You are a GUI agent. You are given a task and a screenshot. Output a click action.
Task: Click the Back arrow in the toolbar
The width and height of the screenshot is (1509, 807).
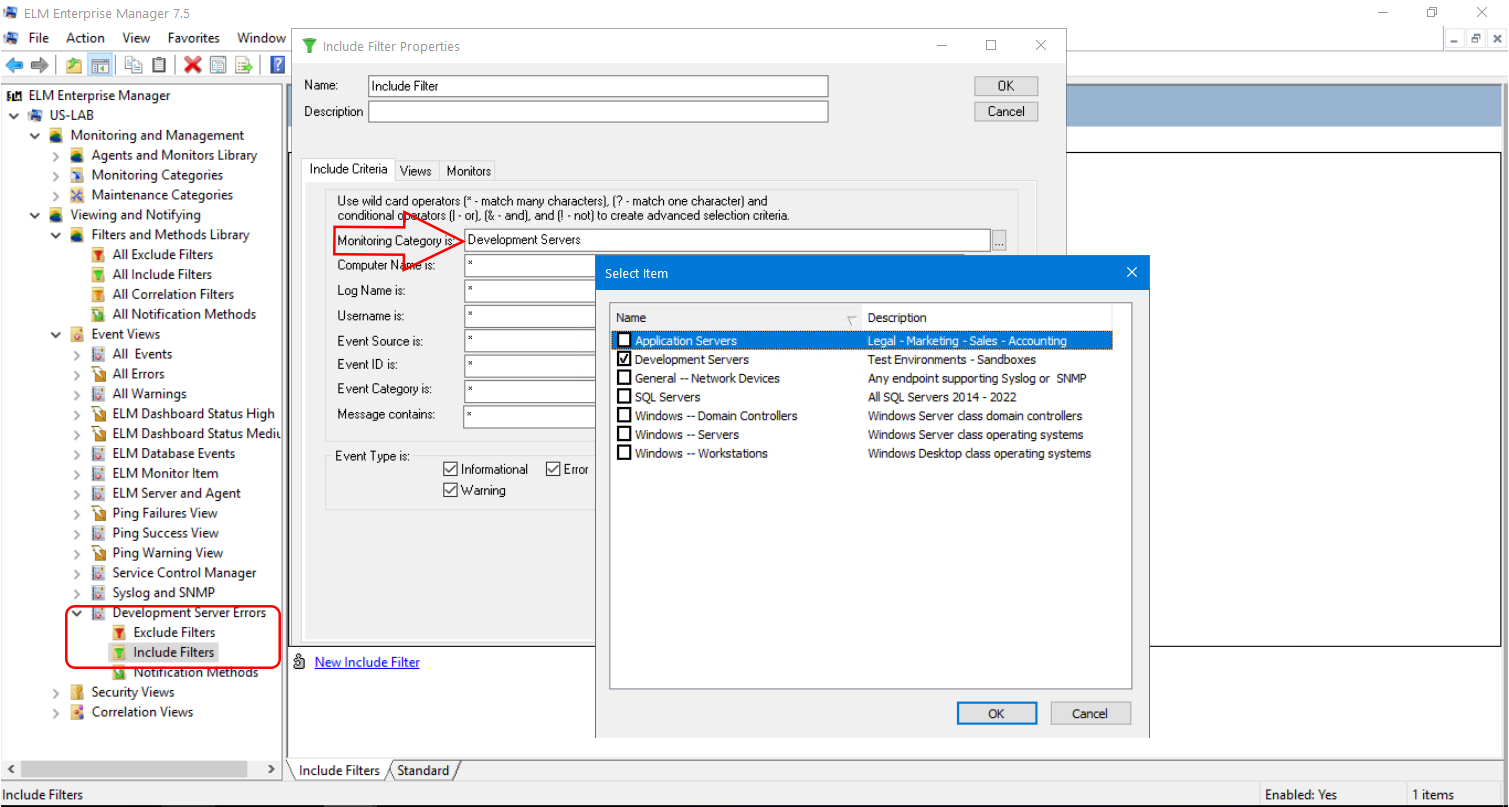(x=15, y=65)
